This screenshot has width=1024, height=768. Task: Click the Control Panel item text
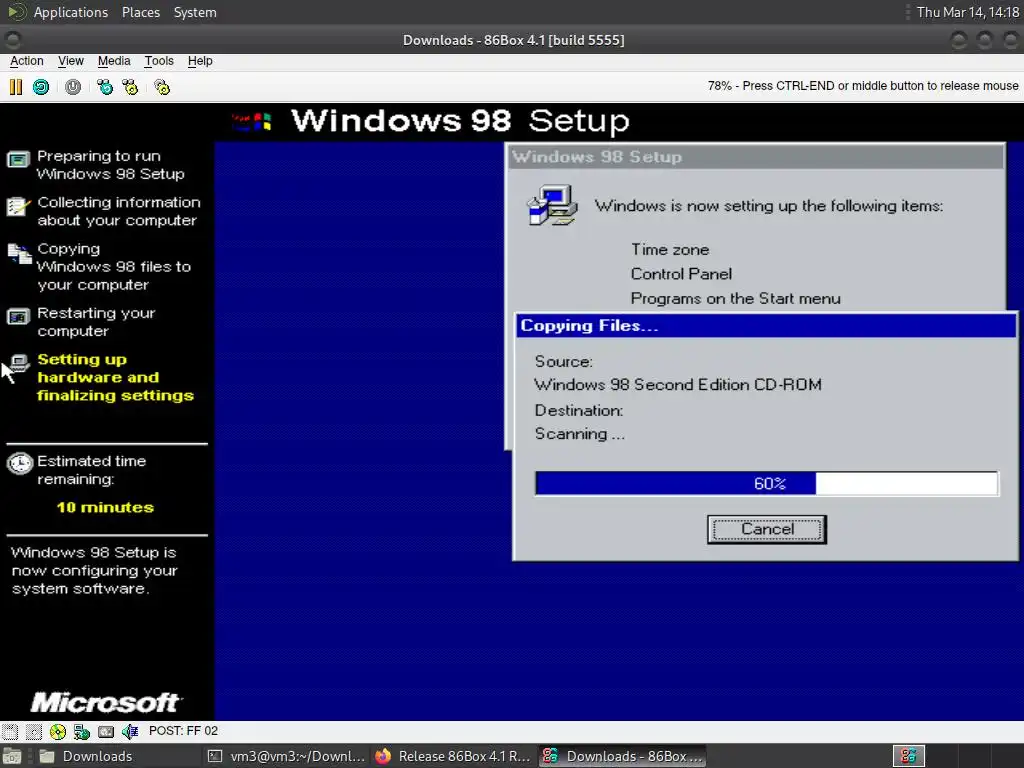pyautogui.click(x=681, y=274)
